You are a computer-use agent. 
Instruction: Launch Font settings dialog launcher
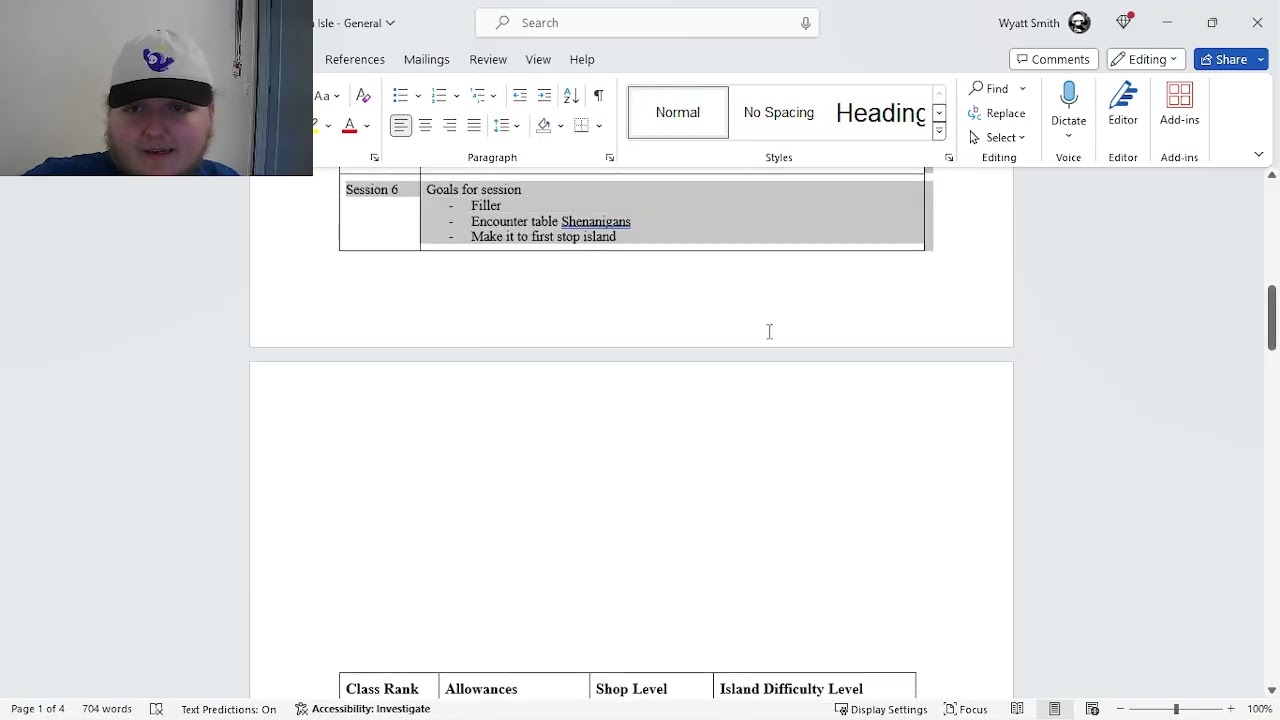pos(374,158)
